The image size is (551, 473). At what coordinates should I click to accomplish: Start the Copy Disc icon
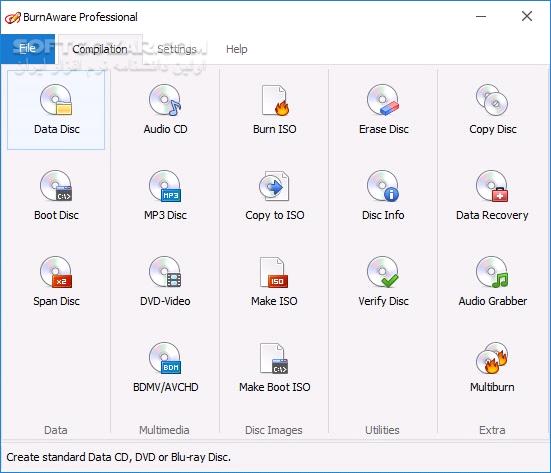492,100
